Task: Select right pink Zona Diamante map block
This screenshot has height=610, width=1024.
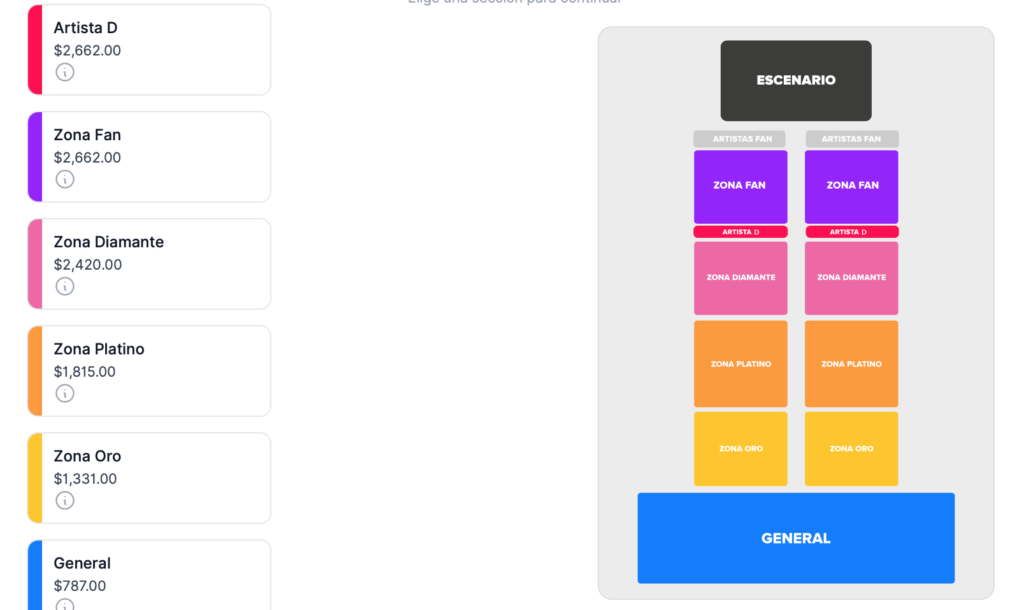Action: [x=852, y=278]
